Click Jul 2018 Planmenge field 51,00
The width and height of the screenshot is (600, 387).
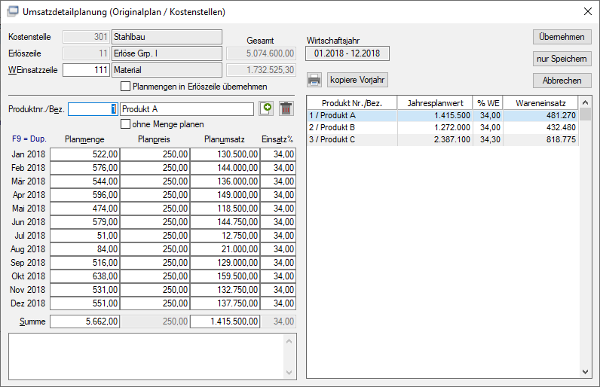click(85, 235)
